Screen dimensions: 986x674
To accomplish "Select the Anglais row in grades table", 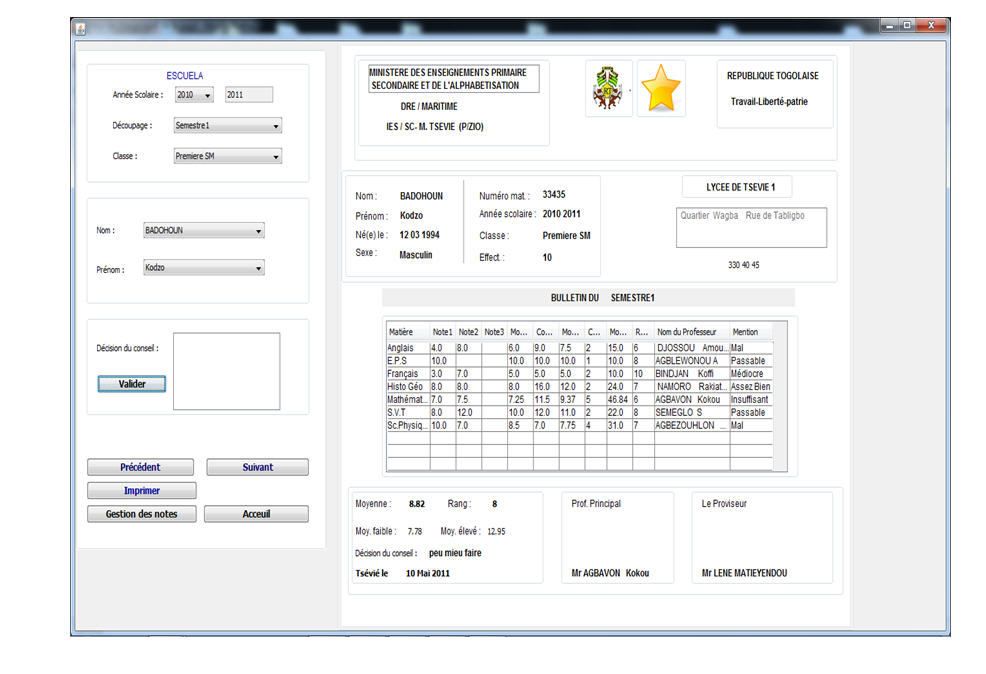I will pyautogui.click(x=407, y=348).
